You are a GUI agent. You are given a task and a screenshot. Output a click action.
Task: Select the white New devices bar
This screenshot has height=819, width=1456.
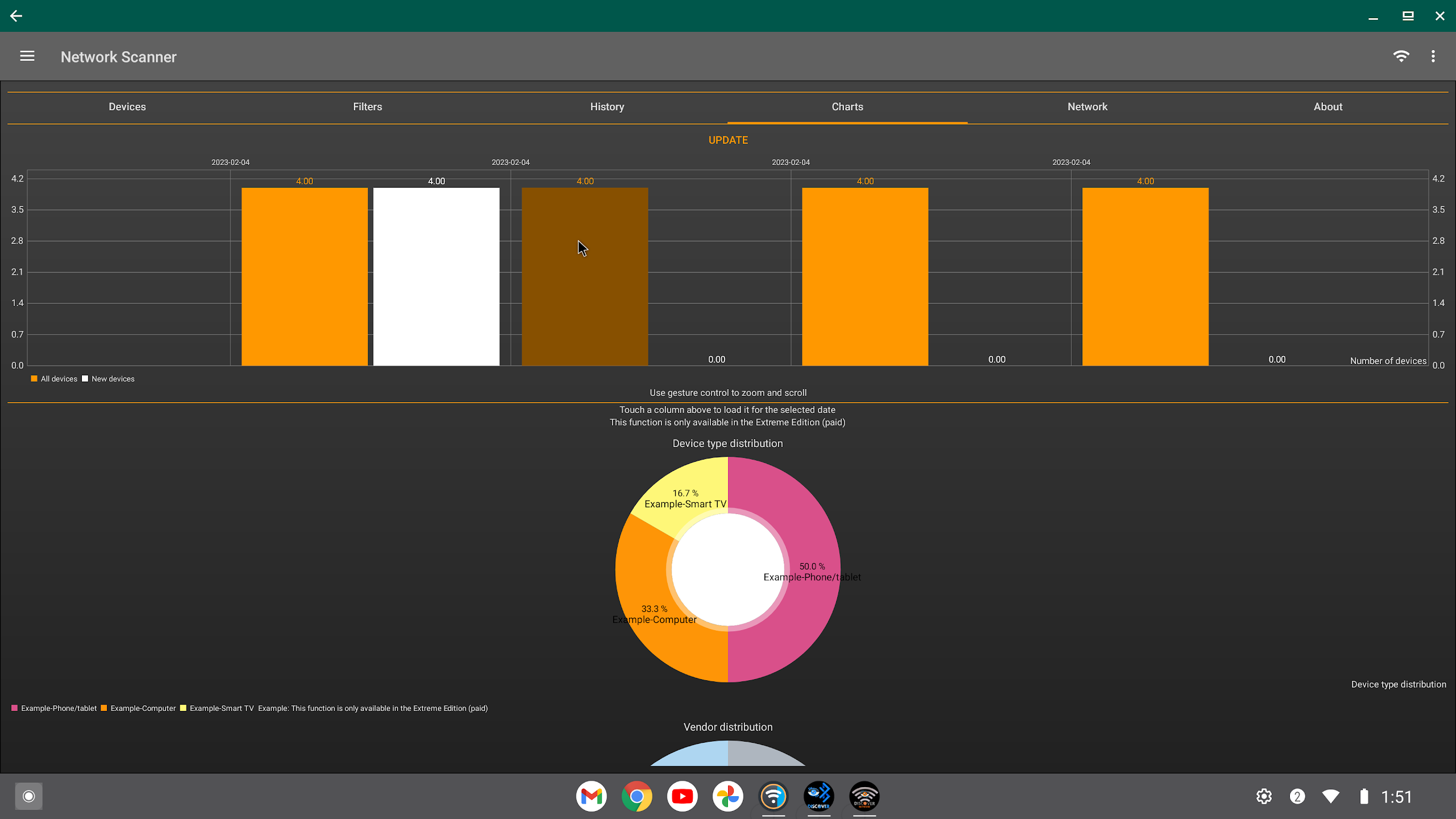[x=436, y=276]
